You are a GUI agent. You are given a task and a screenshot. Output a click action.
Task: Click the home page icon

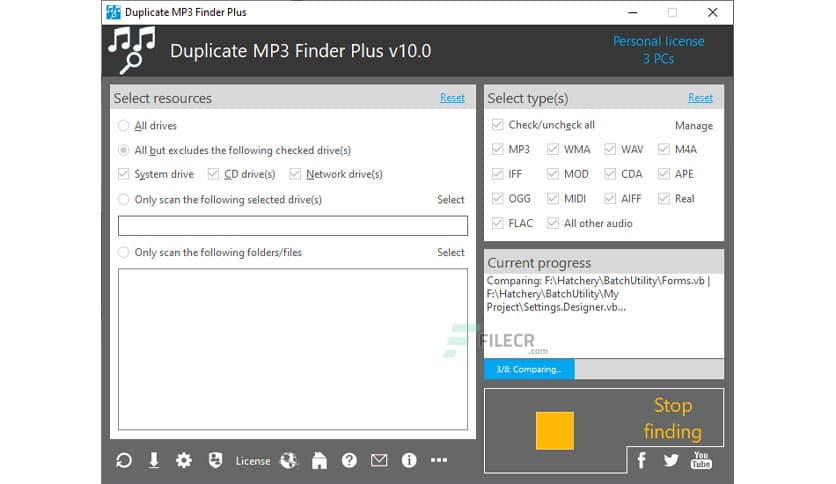319,460
